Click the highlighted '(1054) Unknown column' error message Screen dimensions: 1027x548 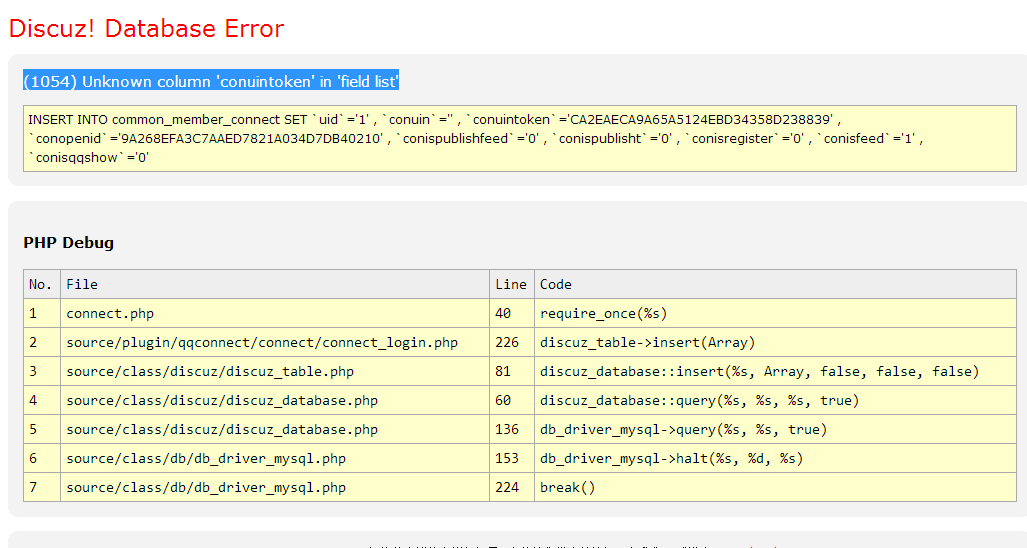[211, 81]
